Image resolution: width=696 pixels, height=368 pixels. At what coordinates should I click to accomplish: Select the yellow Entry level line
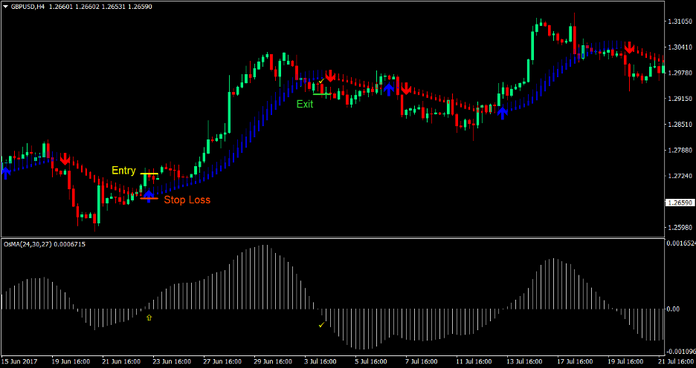(x=149, y=174)
